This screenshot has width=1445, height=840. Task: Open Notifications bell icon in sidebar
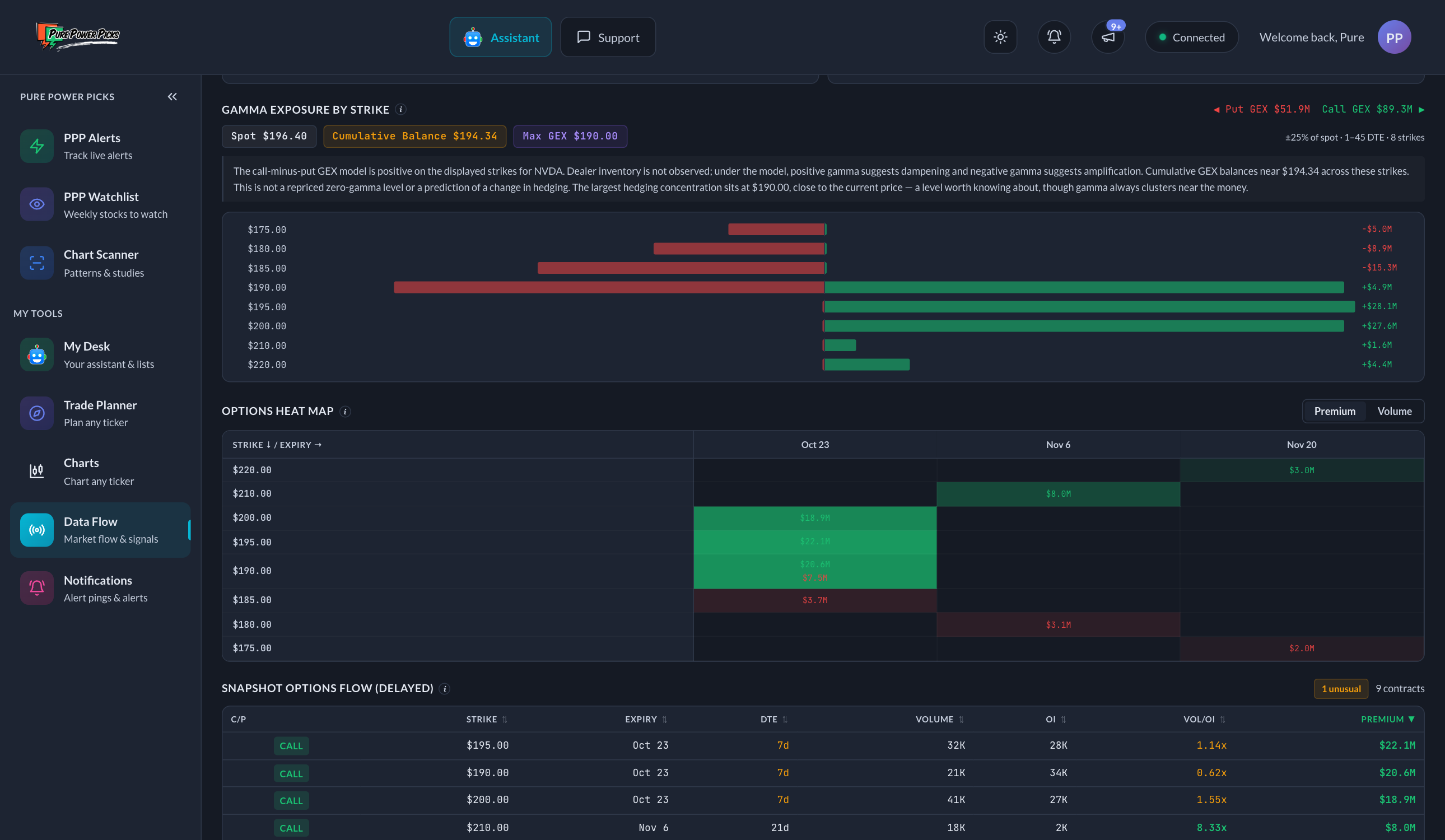click(37, 589)
